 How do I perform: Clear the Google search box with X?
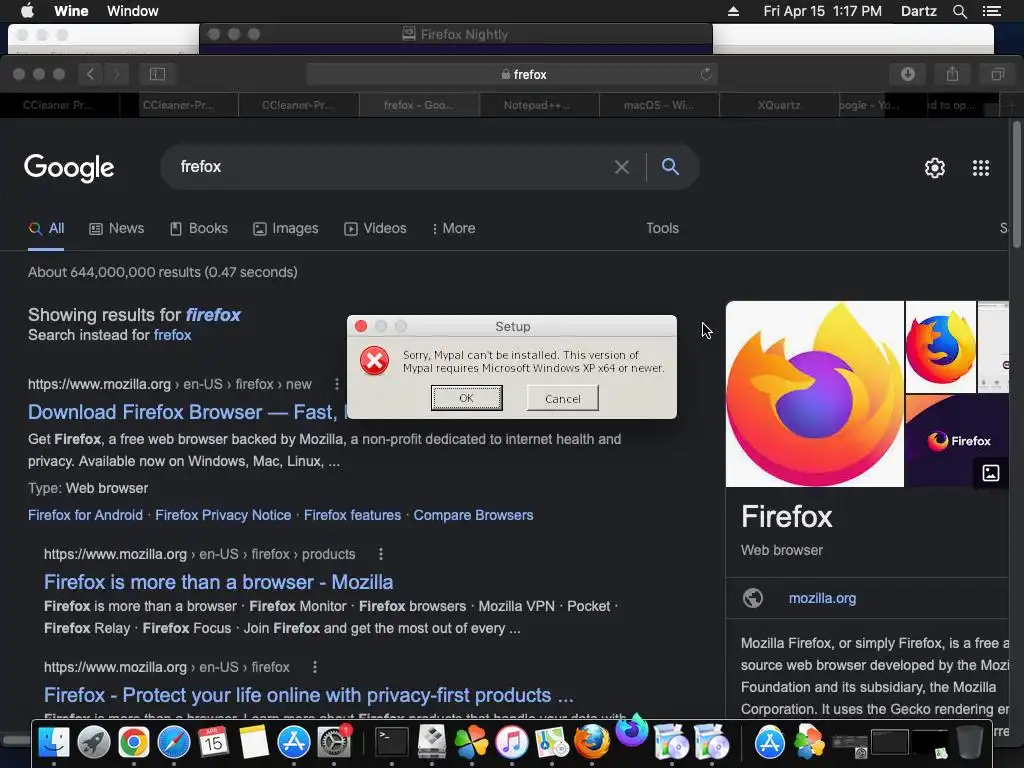(622, 168)
